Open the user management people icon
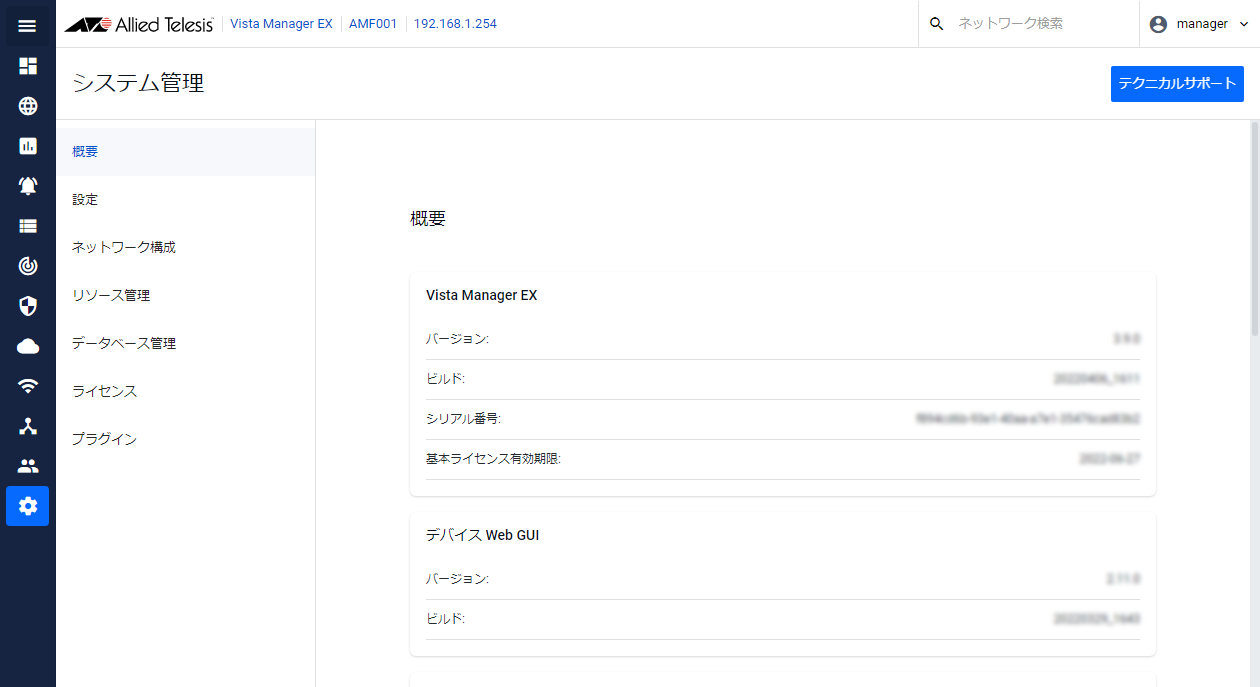The height and width of the screenshot is (687, 1260). click(x=28, y=466)
